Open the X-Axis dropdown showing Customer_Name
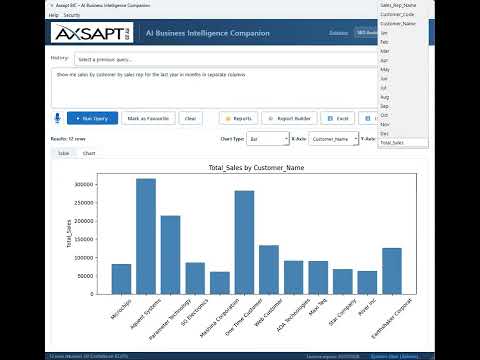Image resolution: width=480 pixels, height=360 pixels. coord(334,139)
